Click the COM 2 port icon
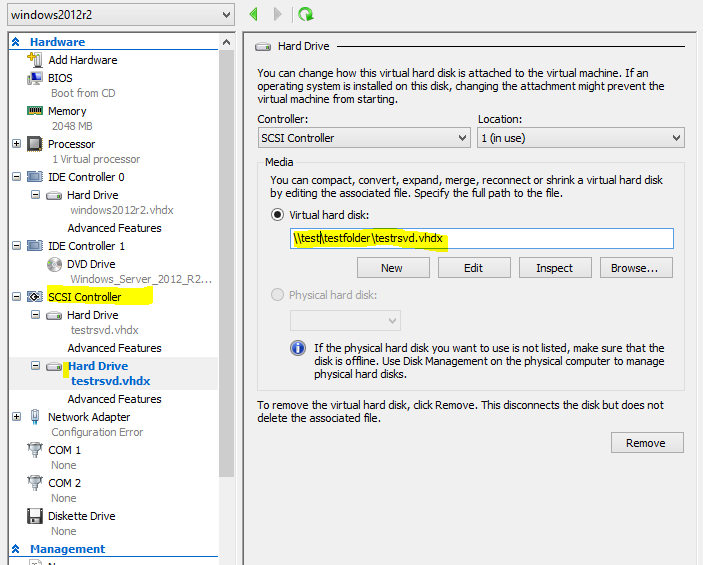703x565 pixels. click(x=35, y=482)
